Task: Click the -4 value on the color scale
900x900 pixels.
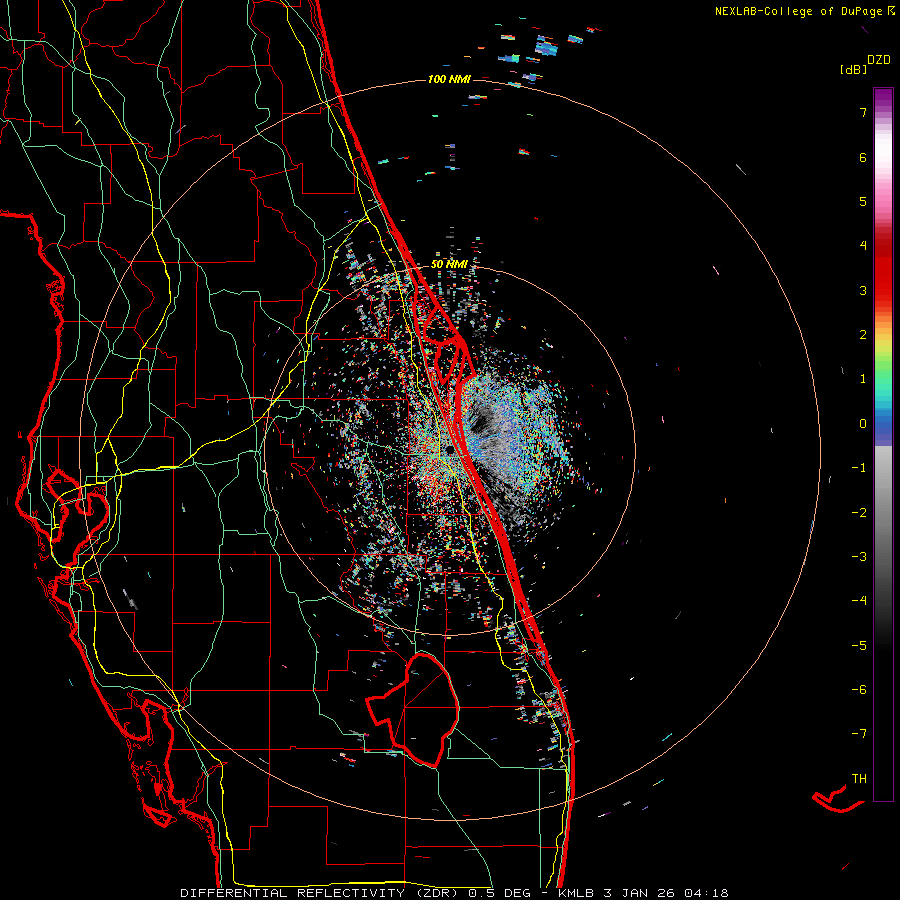Action: pos(859,601)
